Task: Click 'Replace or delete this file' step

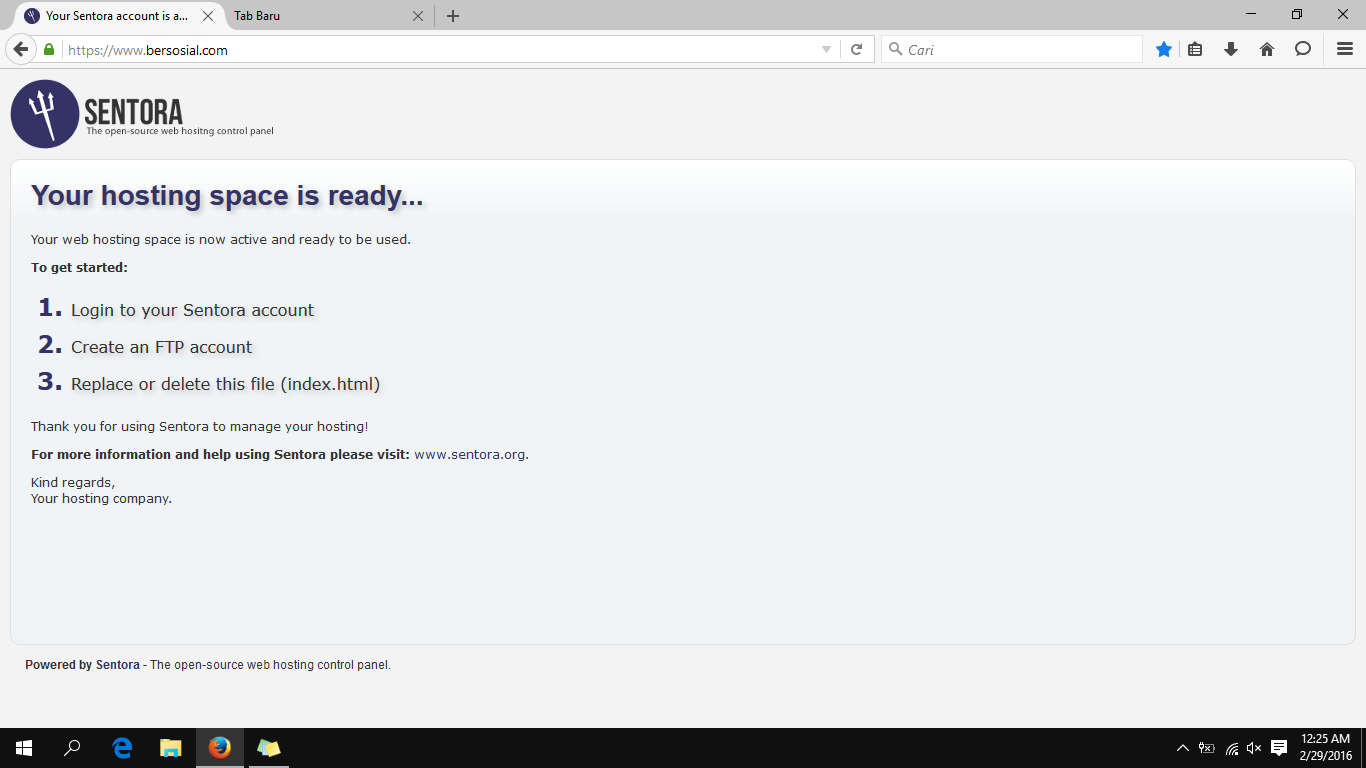Action: click(226, 384)
